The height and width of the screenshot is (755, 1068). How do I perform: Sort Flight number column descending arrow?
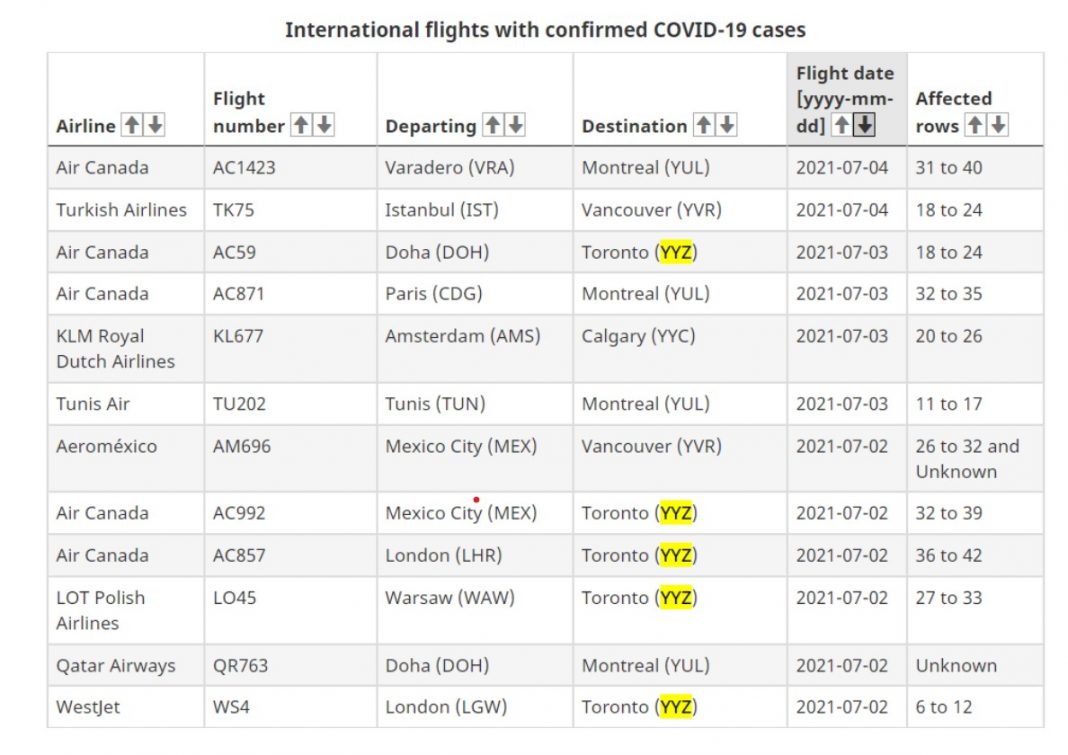tap(324, 126)
